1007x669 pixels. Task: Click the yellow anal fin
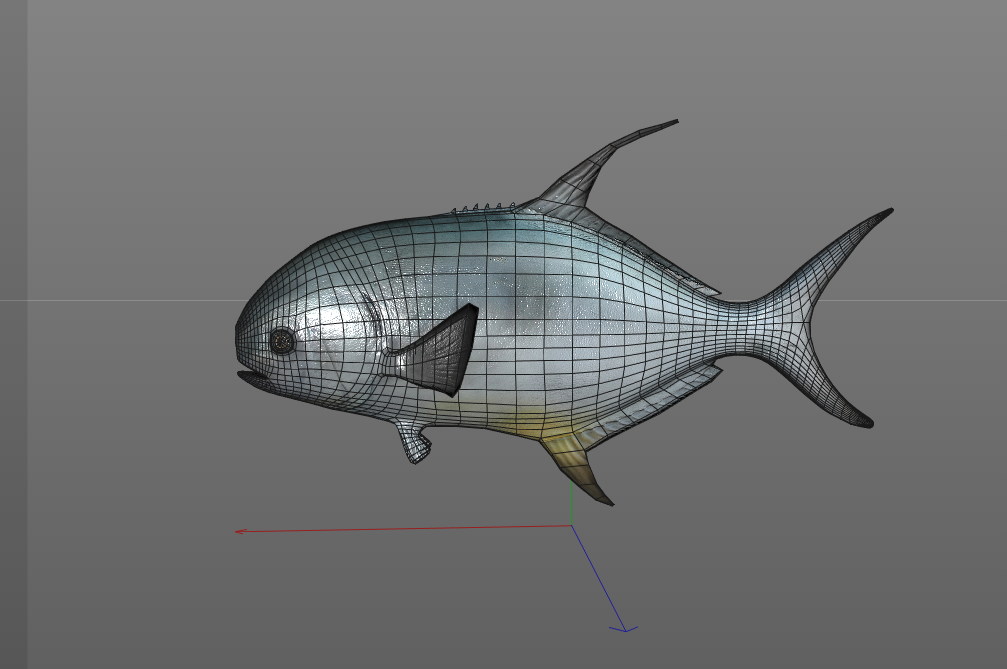coord(578,469)
